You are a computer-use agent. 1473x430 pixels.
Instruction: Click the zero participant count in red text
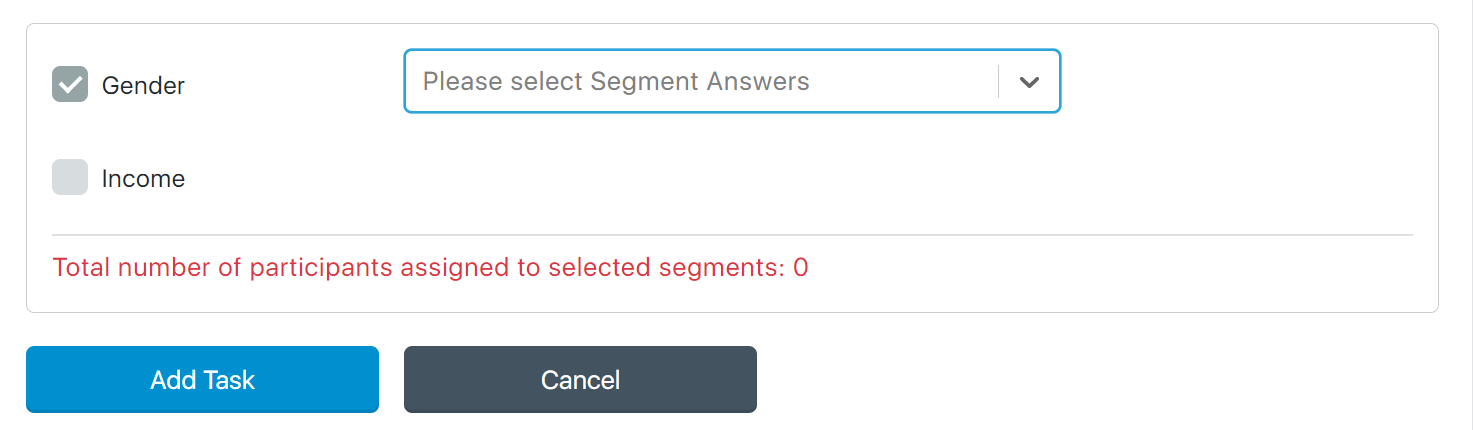pos(800,268)
